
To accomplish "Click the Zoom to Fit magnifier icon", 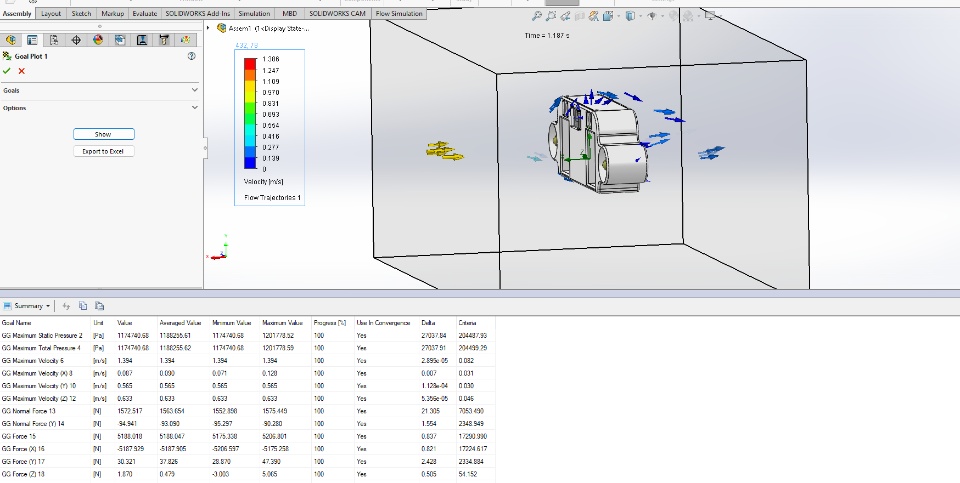I will pos(536,17).
